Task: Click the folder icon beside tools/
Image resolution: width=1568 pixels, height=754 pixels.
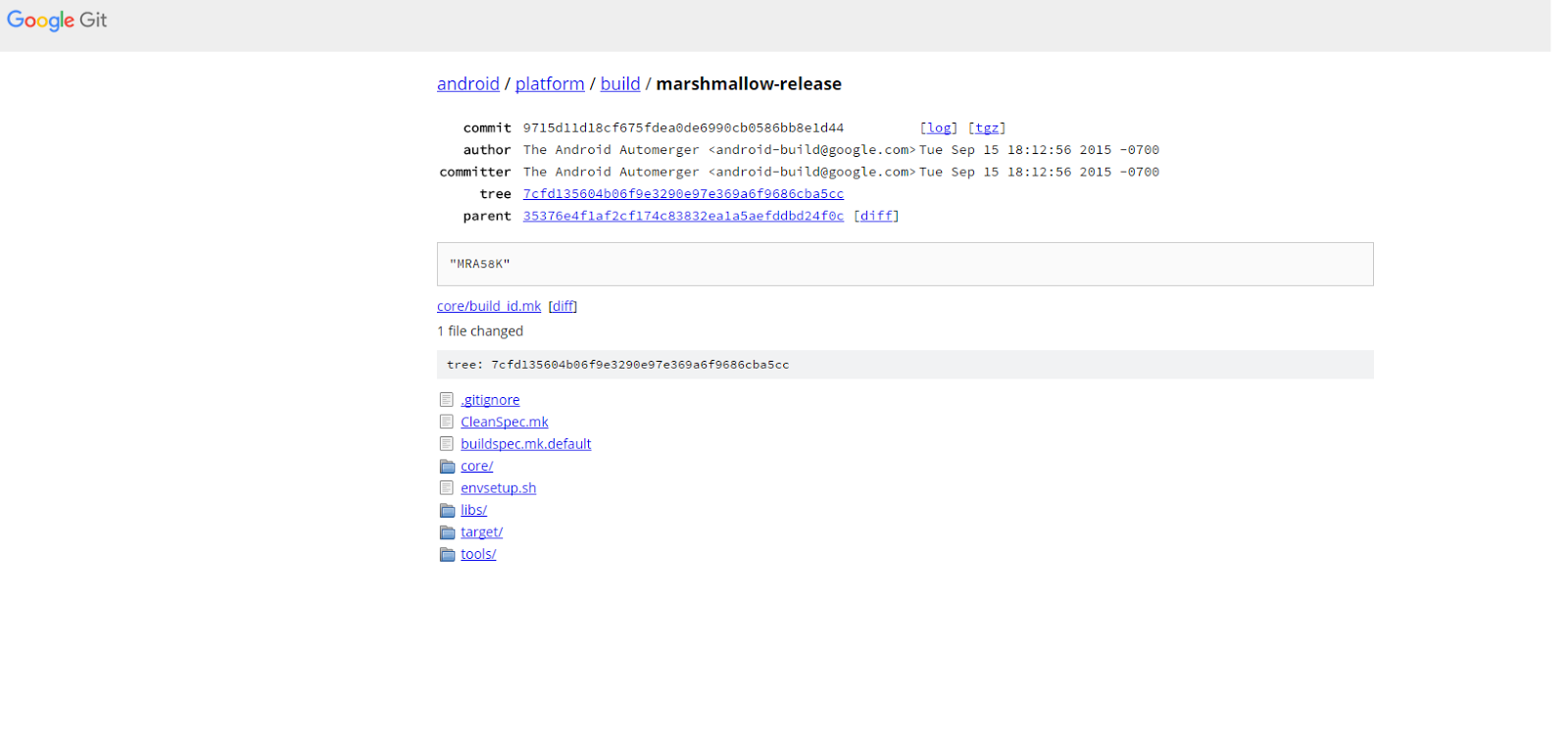Action: pyautogui.click(x=447, y=555)
